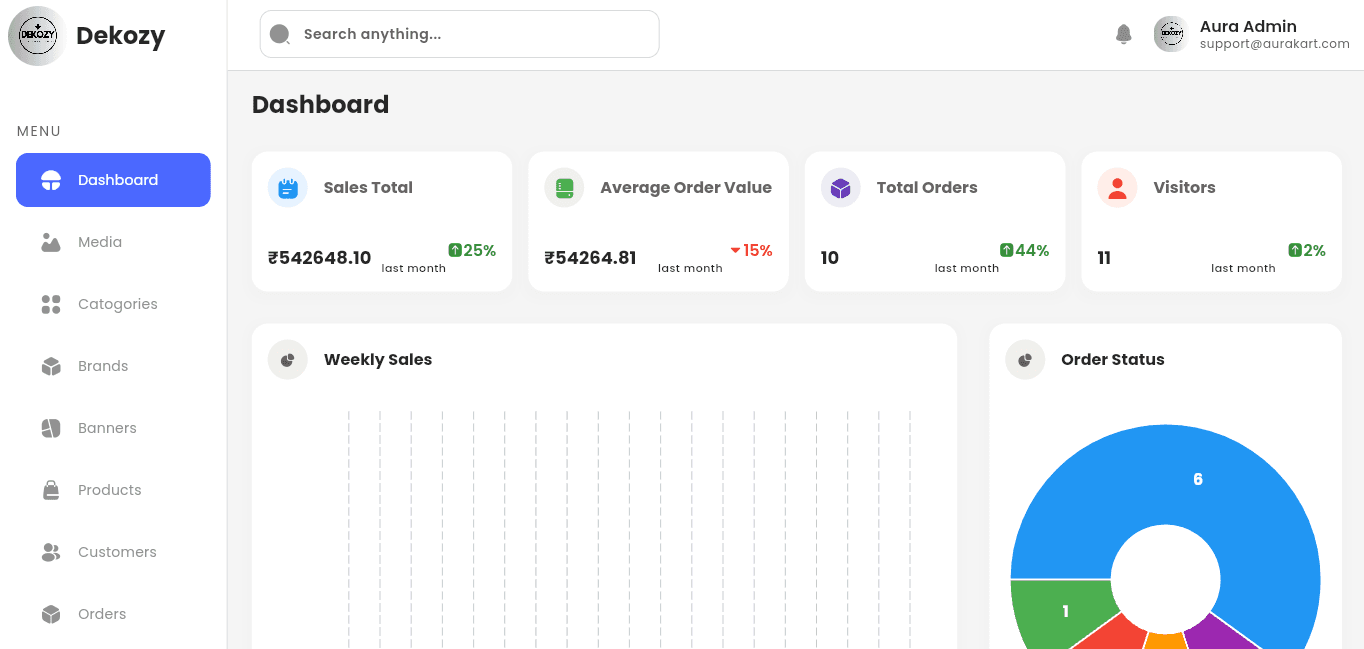Click the Order Status title

[x=1113, y=360]
